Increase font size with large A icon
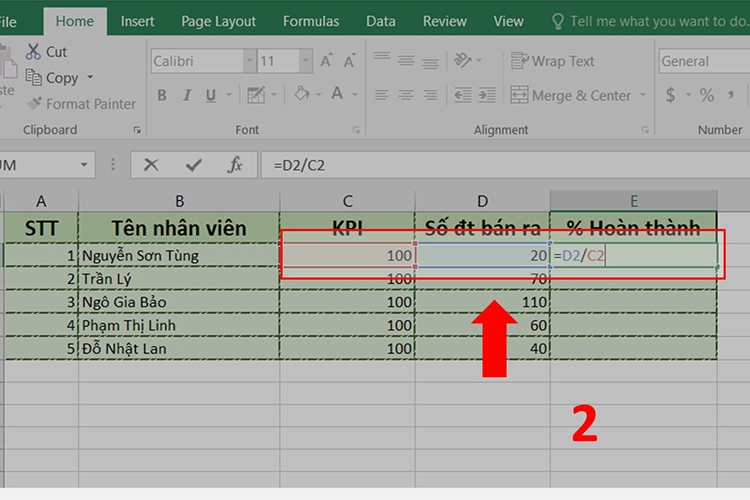This screenshot has height=500, width=750. [x=326, y=61]
